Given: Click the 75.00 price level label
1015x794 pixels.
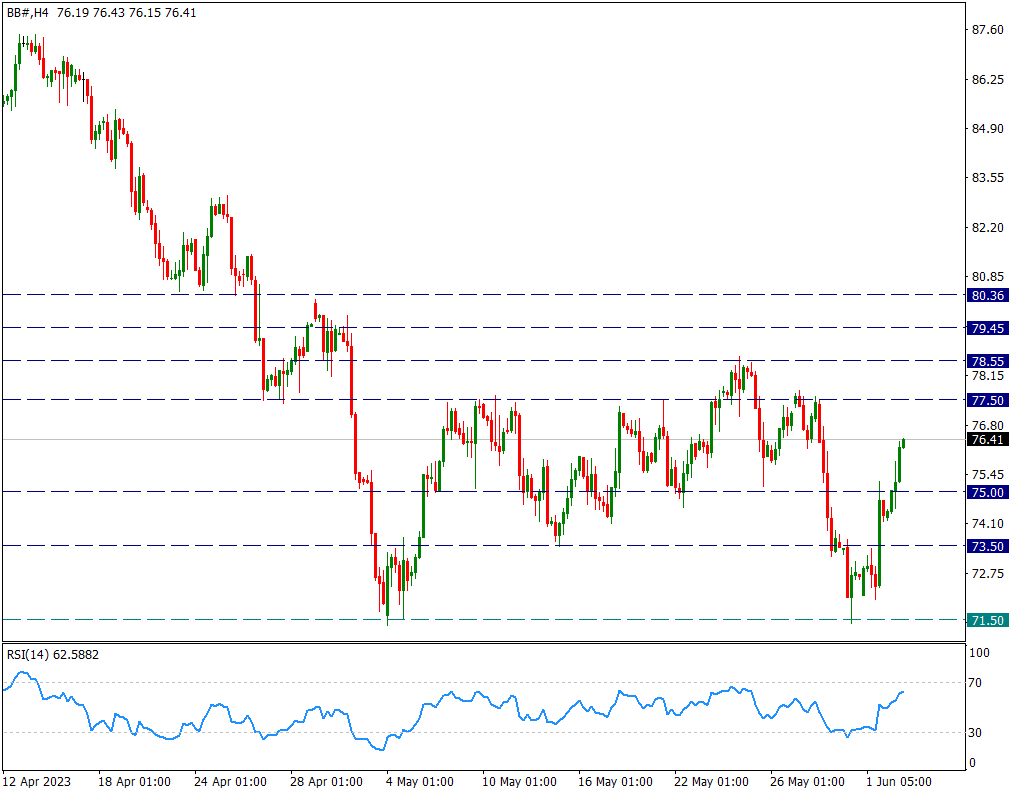Looking at the screenshot, I should tap(987, 492).
